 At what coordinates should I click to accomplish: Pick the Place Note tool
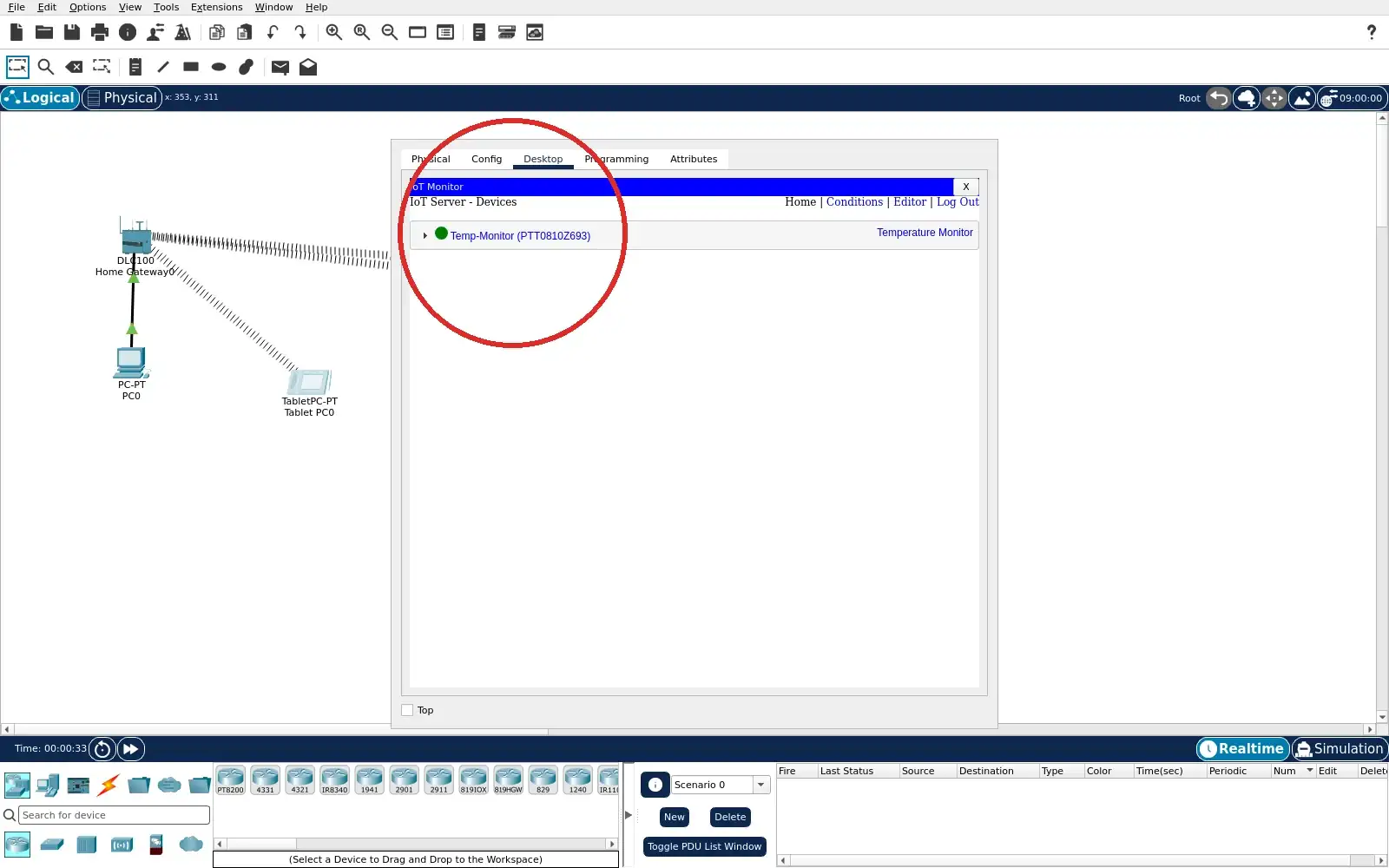(x=135, y=67)
